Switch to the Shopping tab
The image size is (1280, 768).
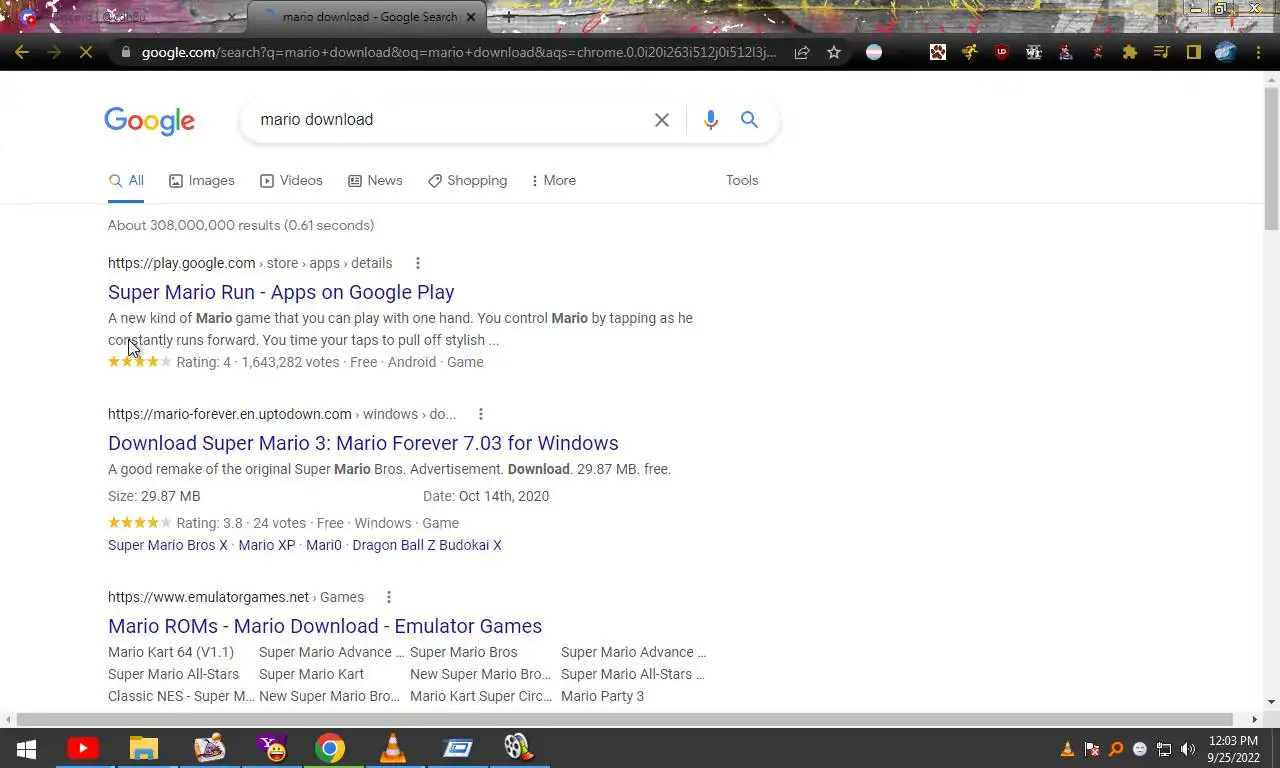coord(467,181)
